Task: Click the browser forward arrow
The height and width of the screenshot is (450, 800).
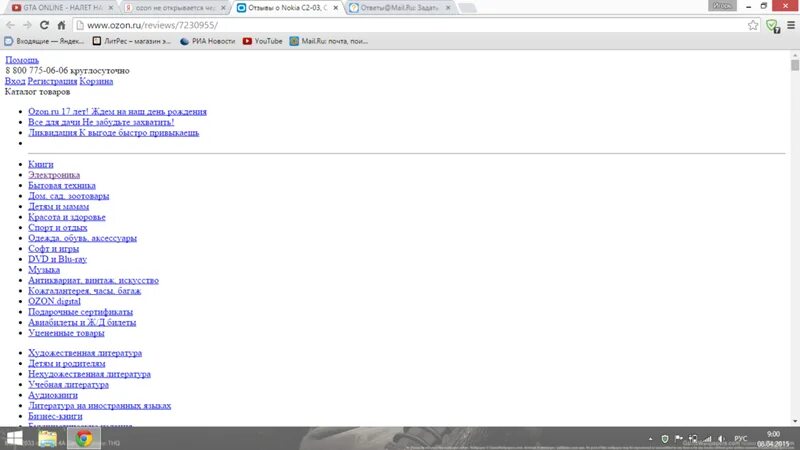Action: pos(27,25)
